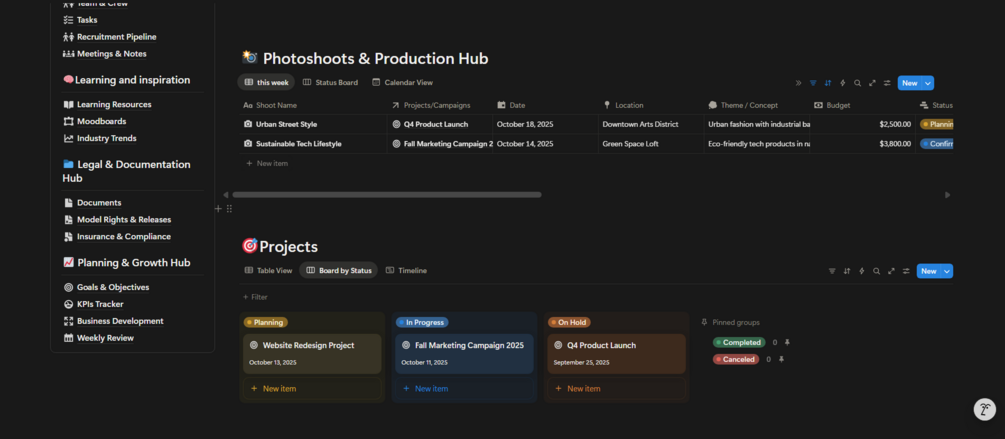Unpin the Completed group
This screenshot has width=1005, height=439.
tap(787, 342)
